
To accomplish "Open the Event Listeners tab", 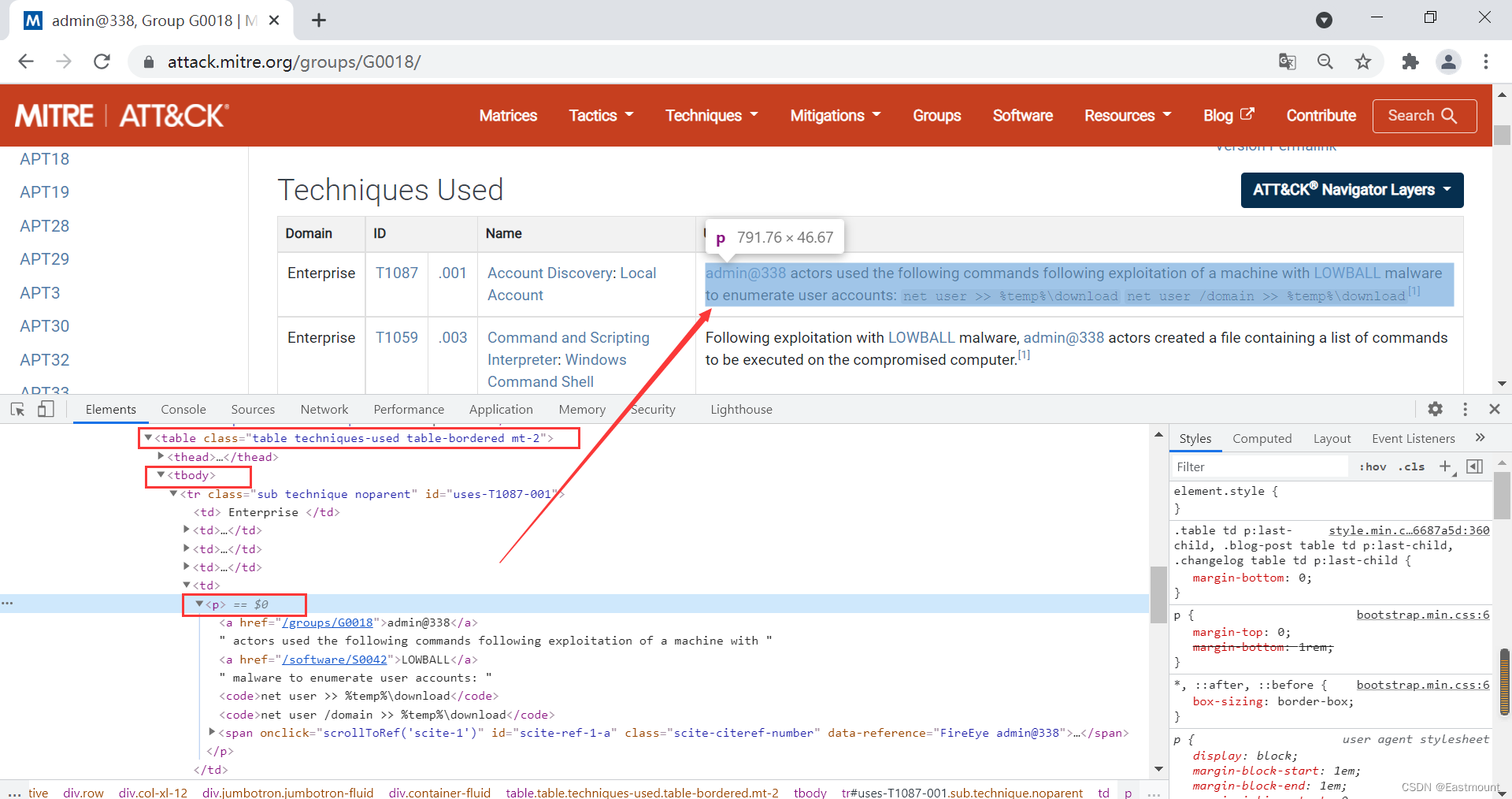I will [1414, 438].
